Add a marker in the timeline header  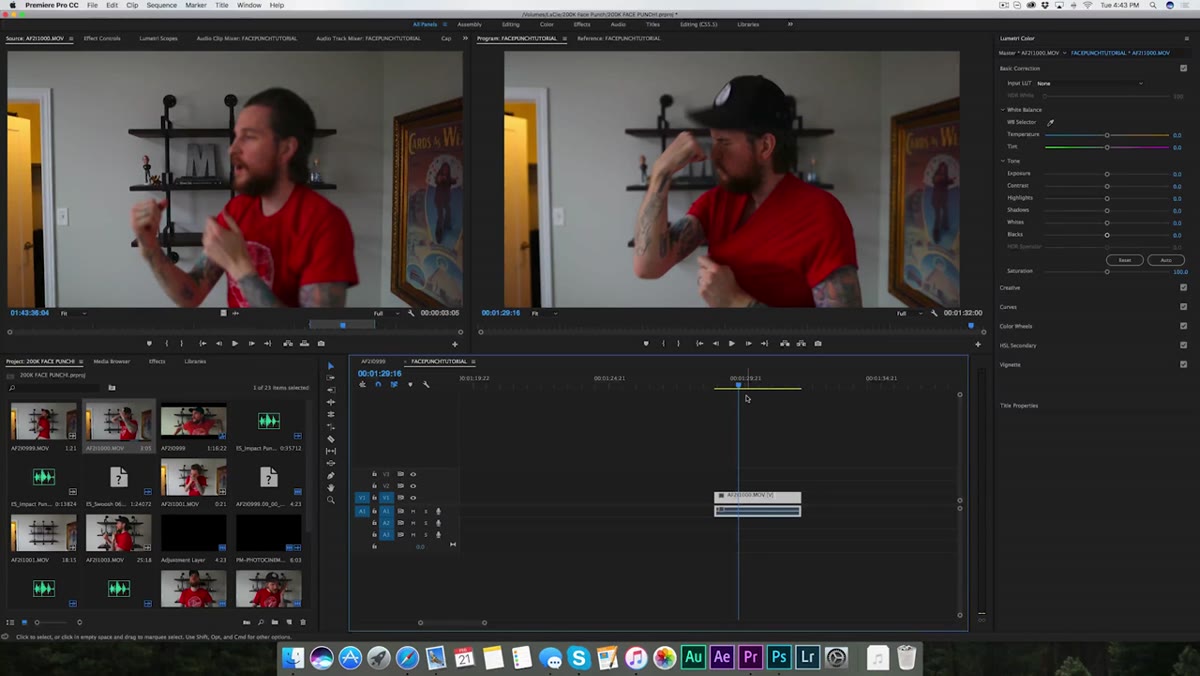click(x=410, y=385)
